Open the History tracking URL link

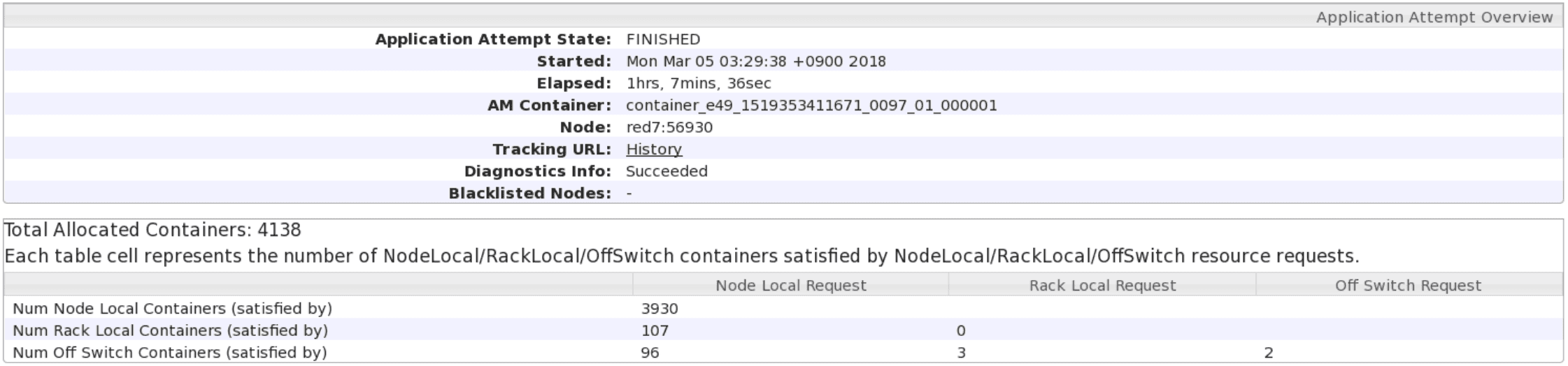coord(653,149)
